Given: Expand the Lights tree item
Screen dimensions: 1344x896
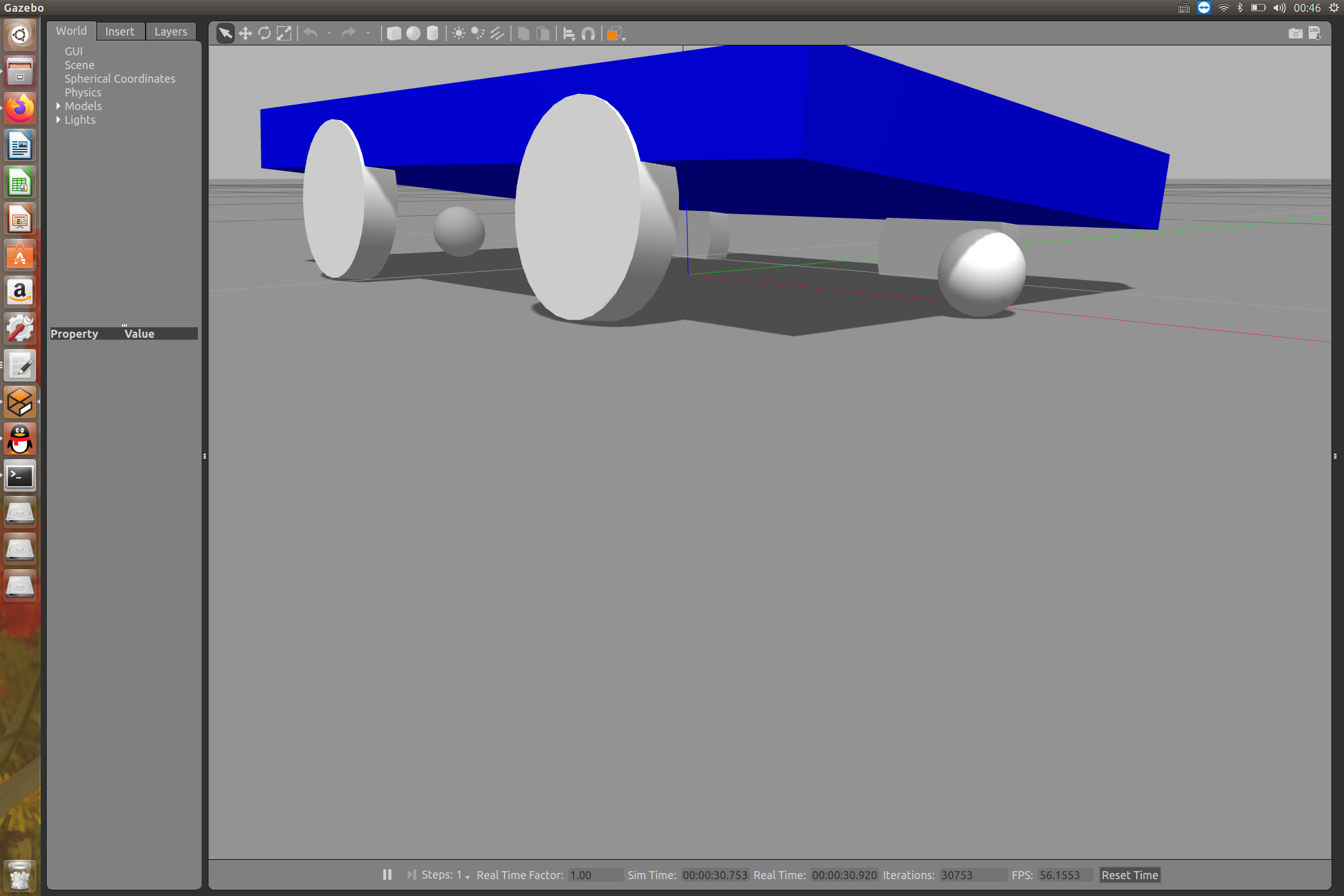Looking at the screenshot, I should (58, 120).
